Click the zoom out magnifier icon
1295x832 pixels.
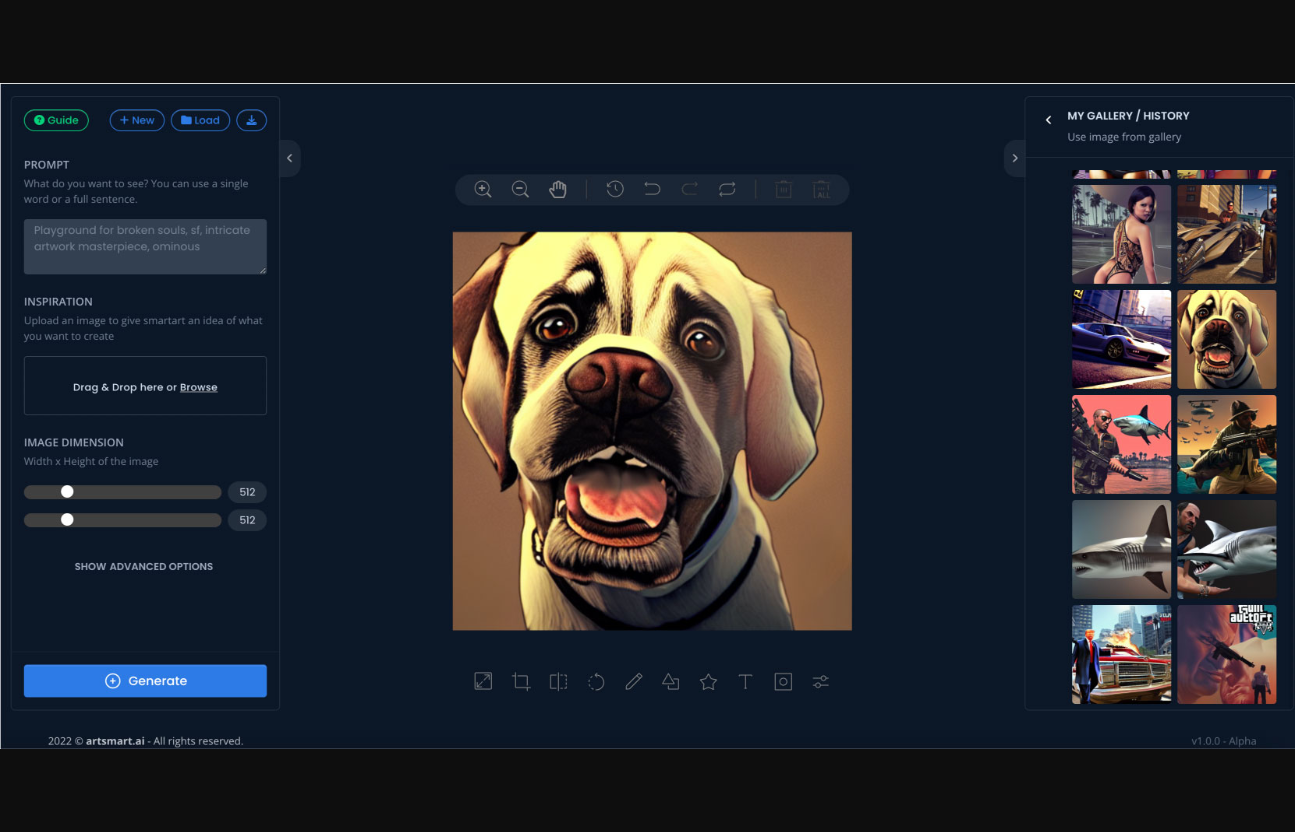[x=520, y=190]
